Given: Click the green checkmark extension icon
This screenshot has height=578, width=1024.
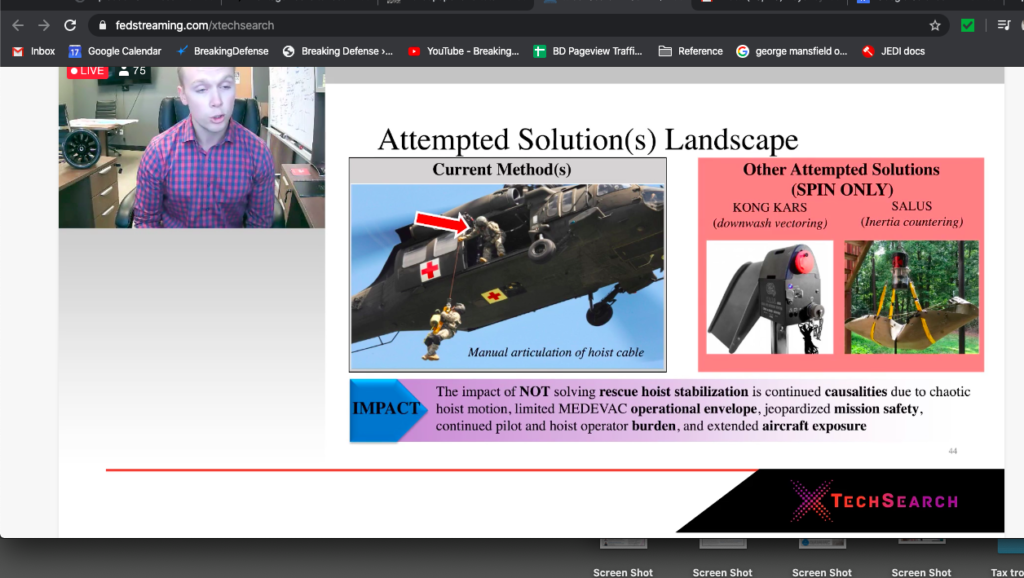Looking at the screenshot, I should click(966, 25).
